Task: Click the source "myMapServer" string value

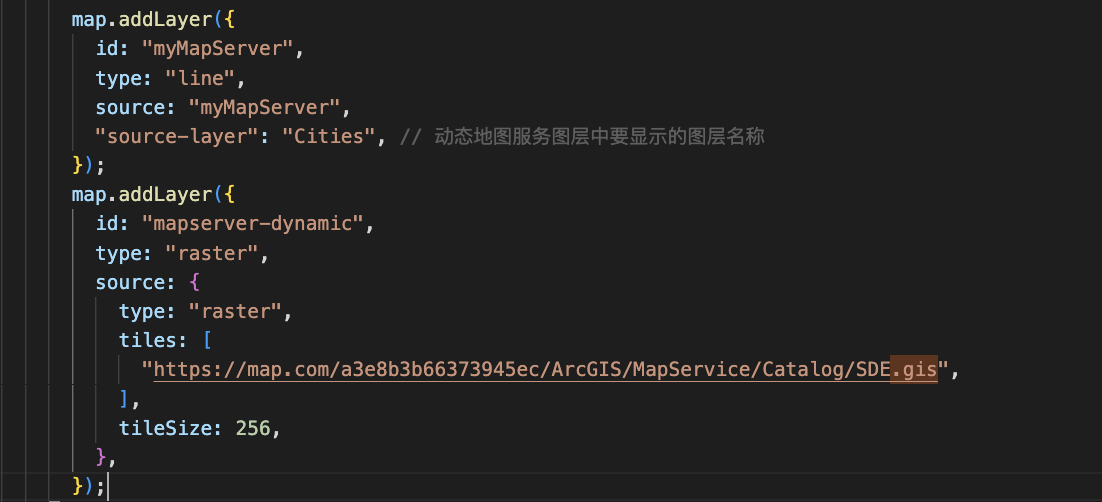Action: [x=264, y=108]
